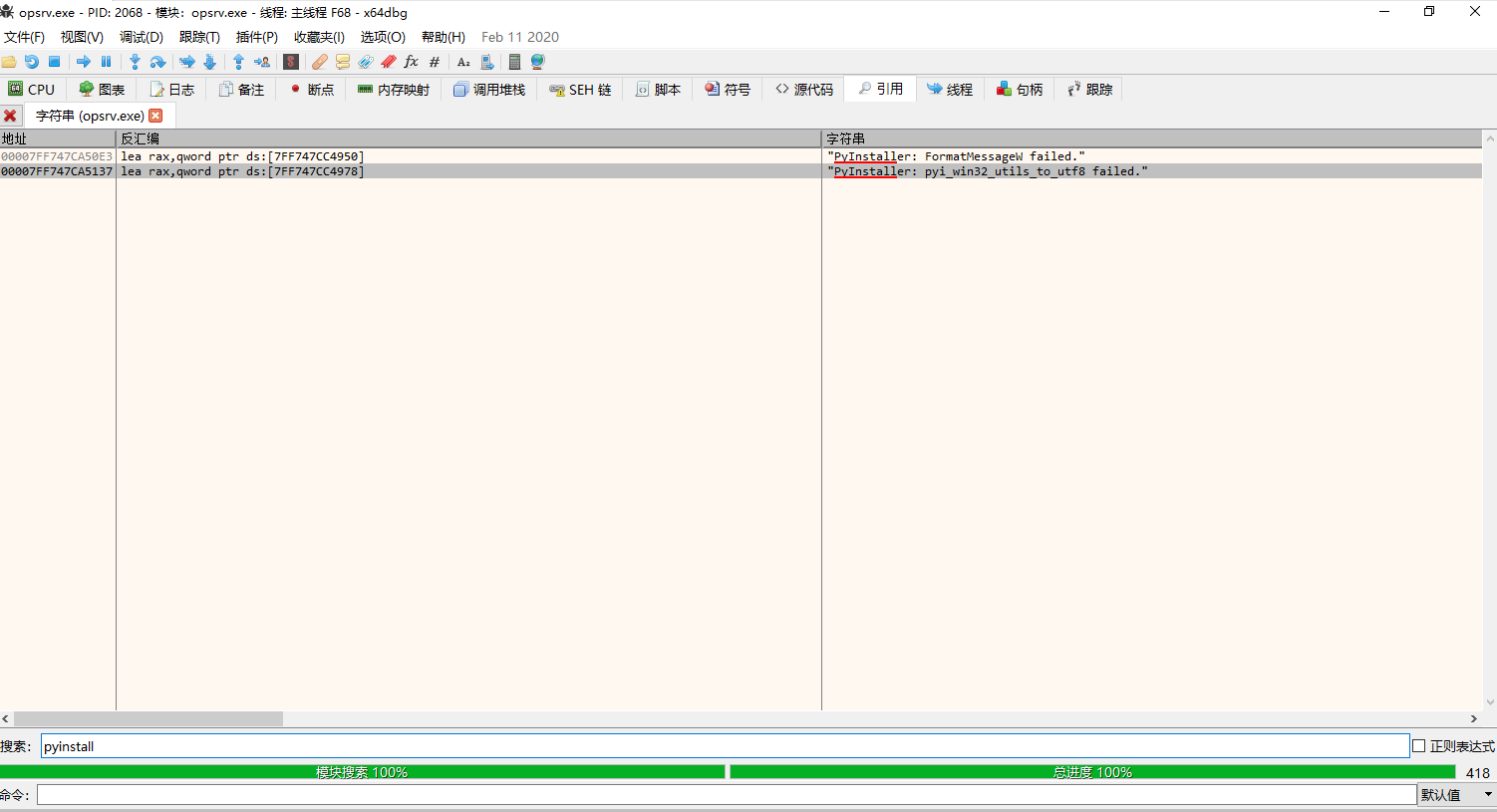This screenshot has height=812, width=1497.
Task: Click the 命令 command input field
Action: [727, 795]
